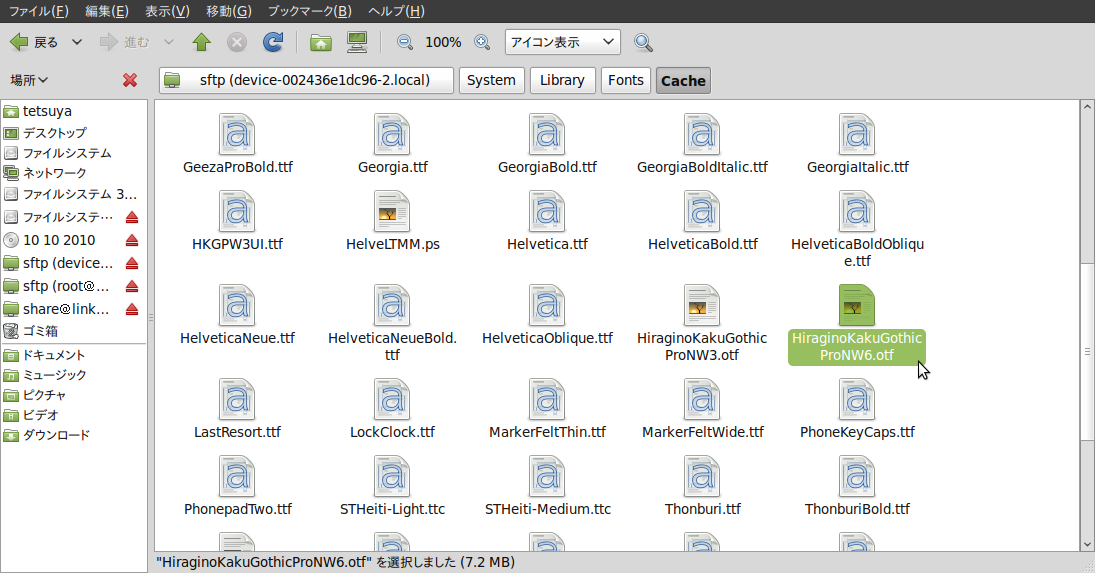Navigate to Fonts in the path bar

(626, 80)
